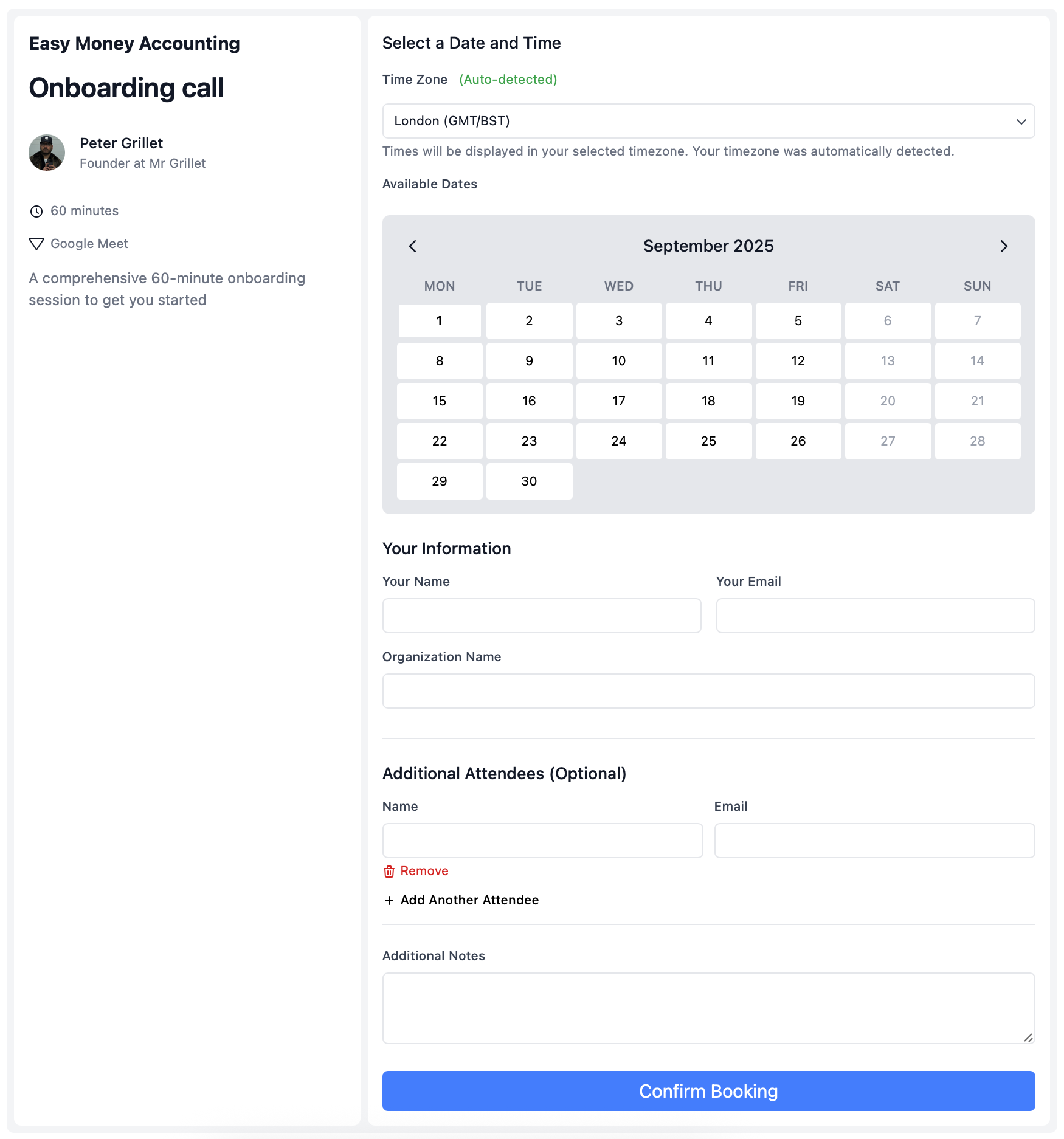Click the trash icon beside Remove
Viewport: 1064px width, 1139px height.
389,871
